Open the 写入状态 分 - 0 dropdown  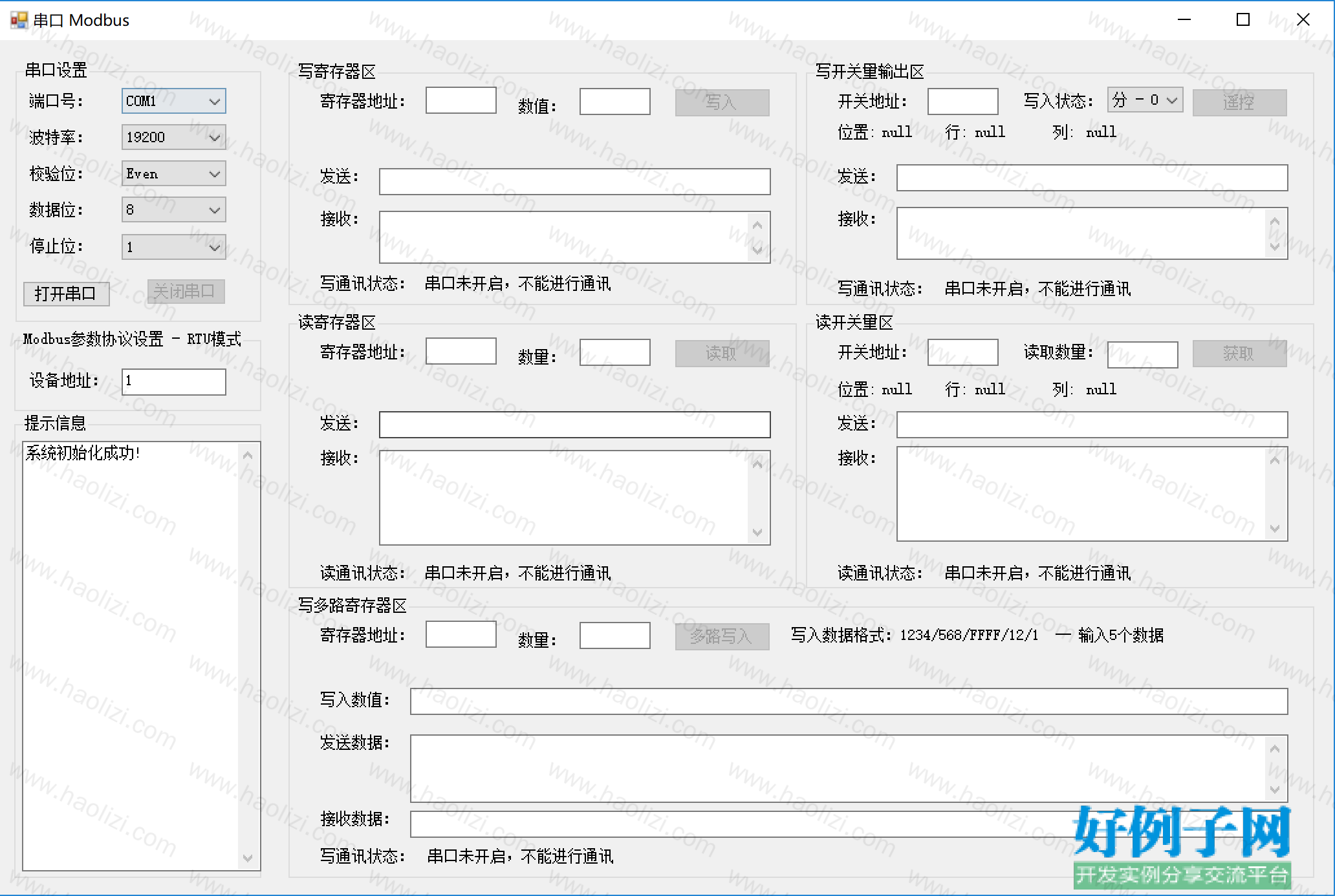1145,100
